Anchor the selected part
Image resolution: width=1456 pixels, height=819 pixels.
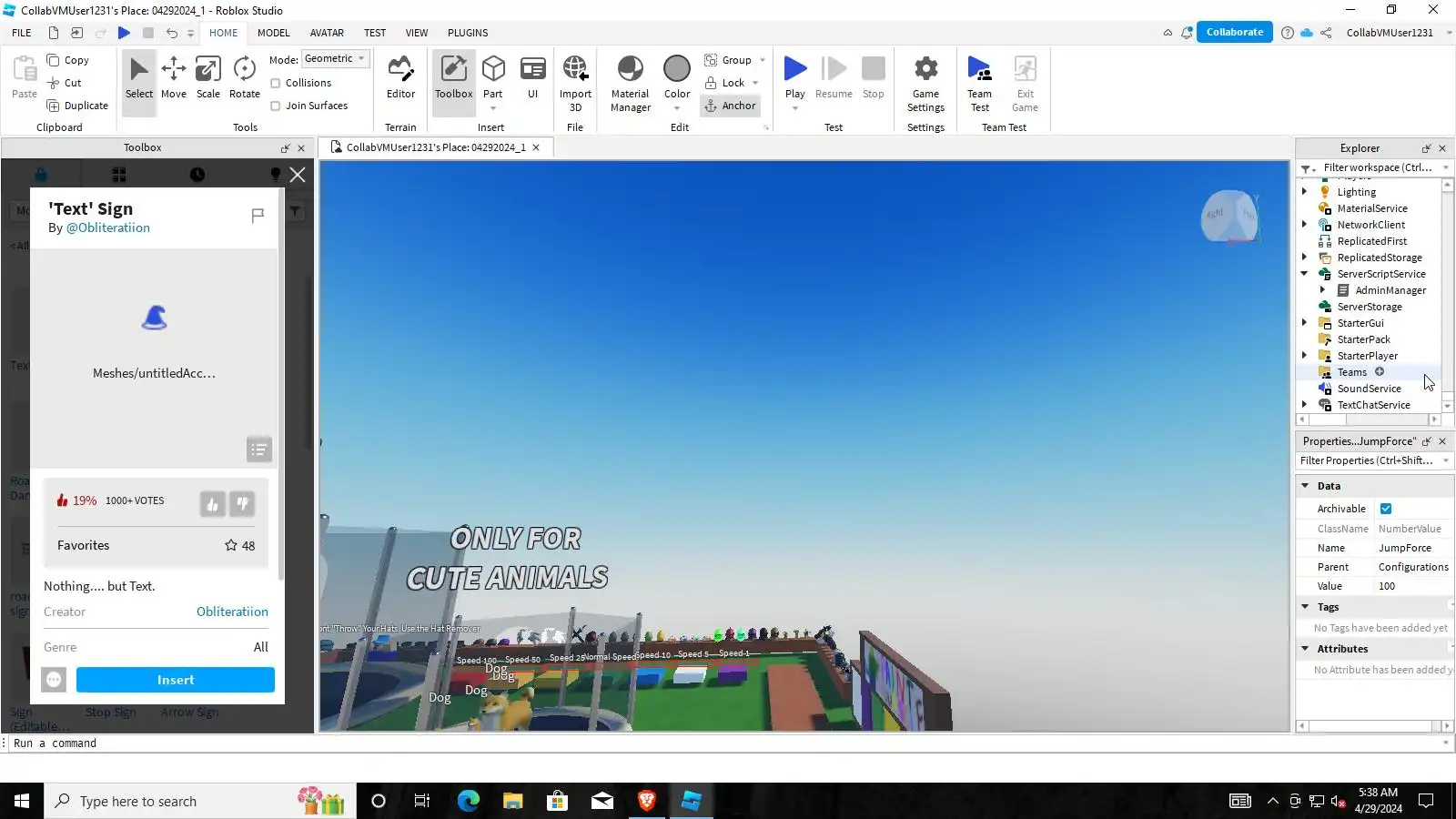point(730,106)
